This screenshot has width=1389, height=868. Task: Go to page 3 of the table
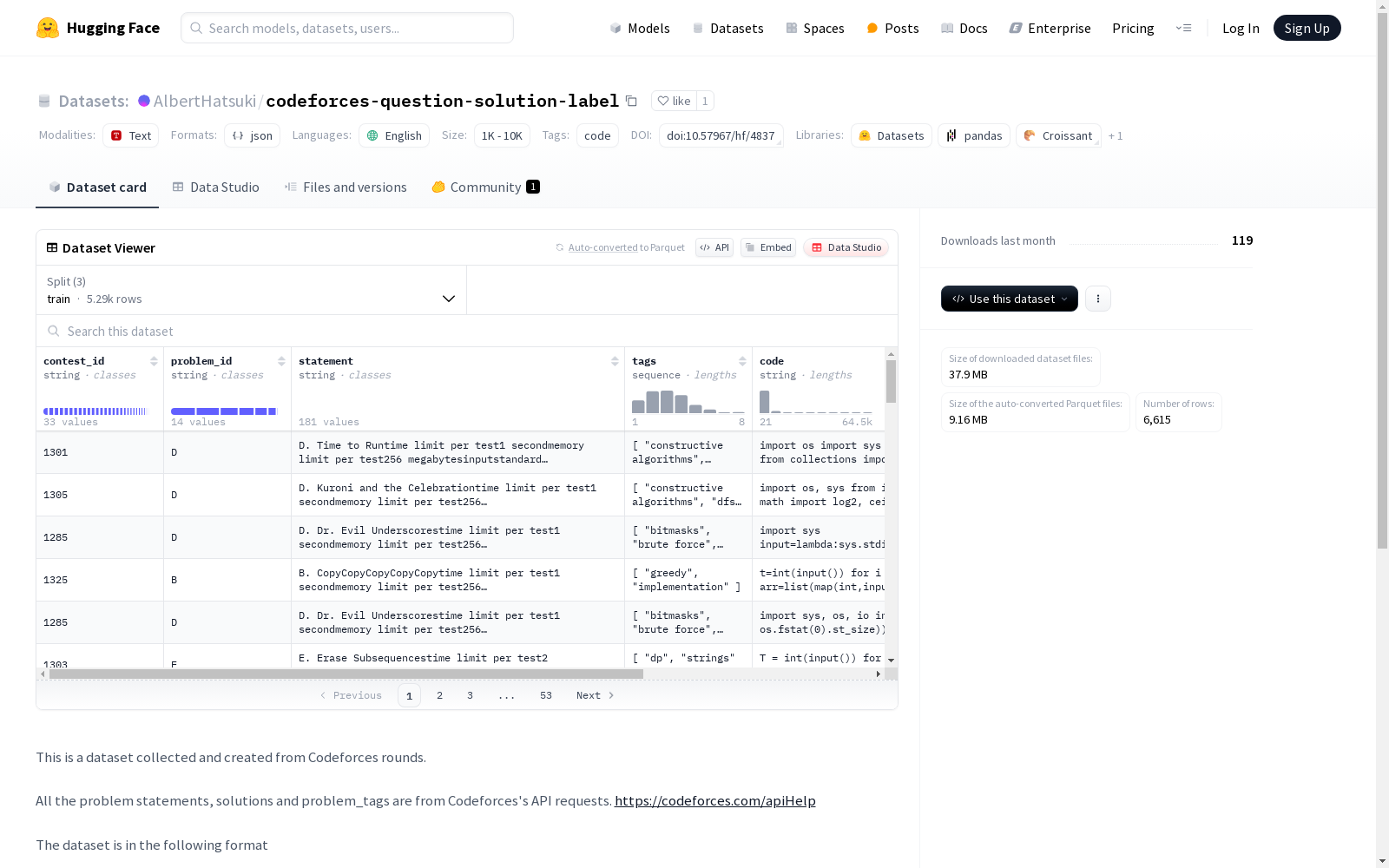(470, 695)
